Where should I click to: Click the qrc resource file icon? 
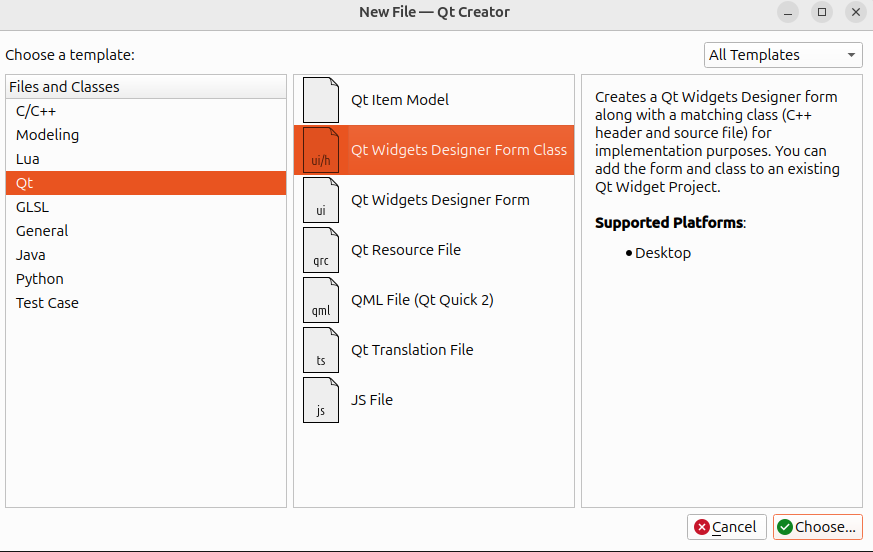click(321, 250)
